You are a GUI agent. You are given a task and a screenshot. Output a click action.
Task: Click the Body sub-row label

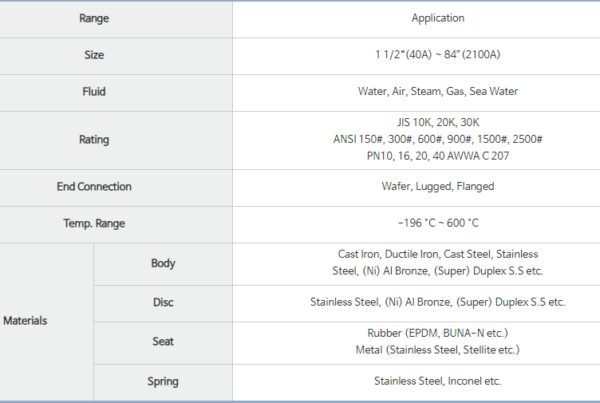[163, 263]
